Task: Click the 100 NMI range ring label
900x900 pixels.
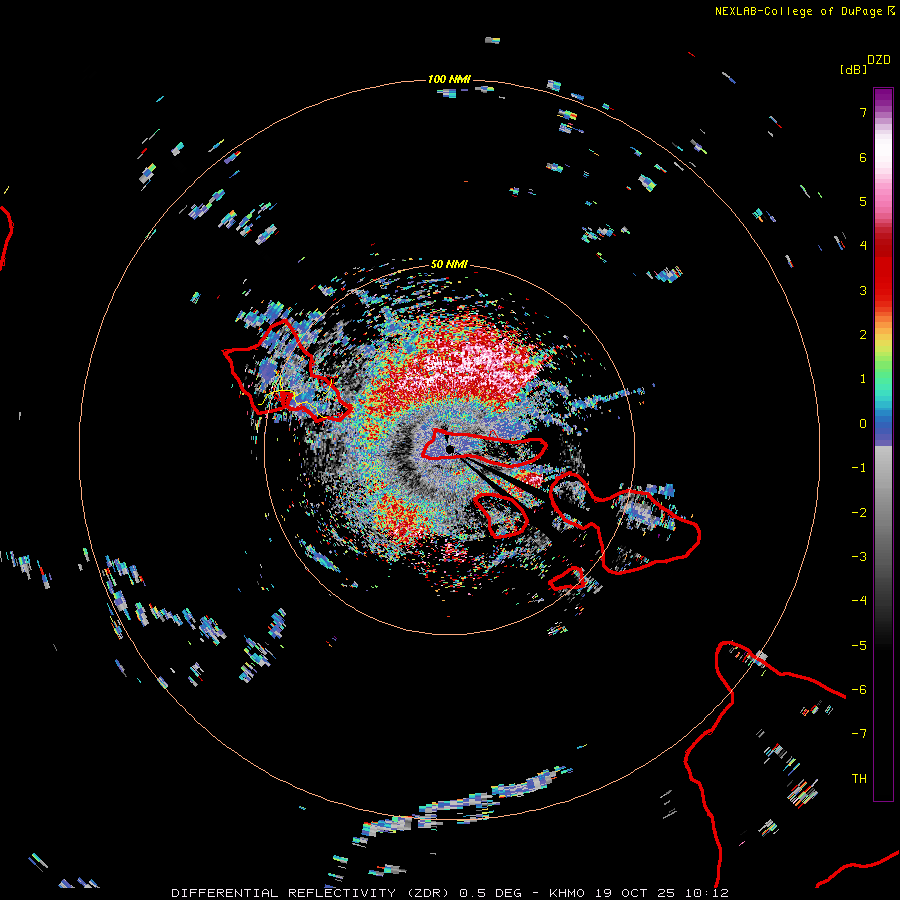Action: point(449,79)
